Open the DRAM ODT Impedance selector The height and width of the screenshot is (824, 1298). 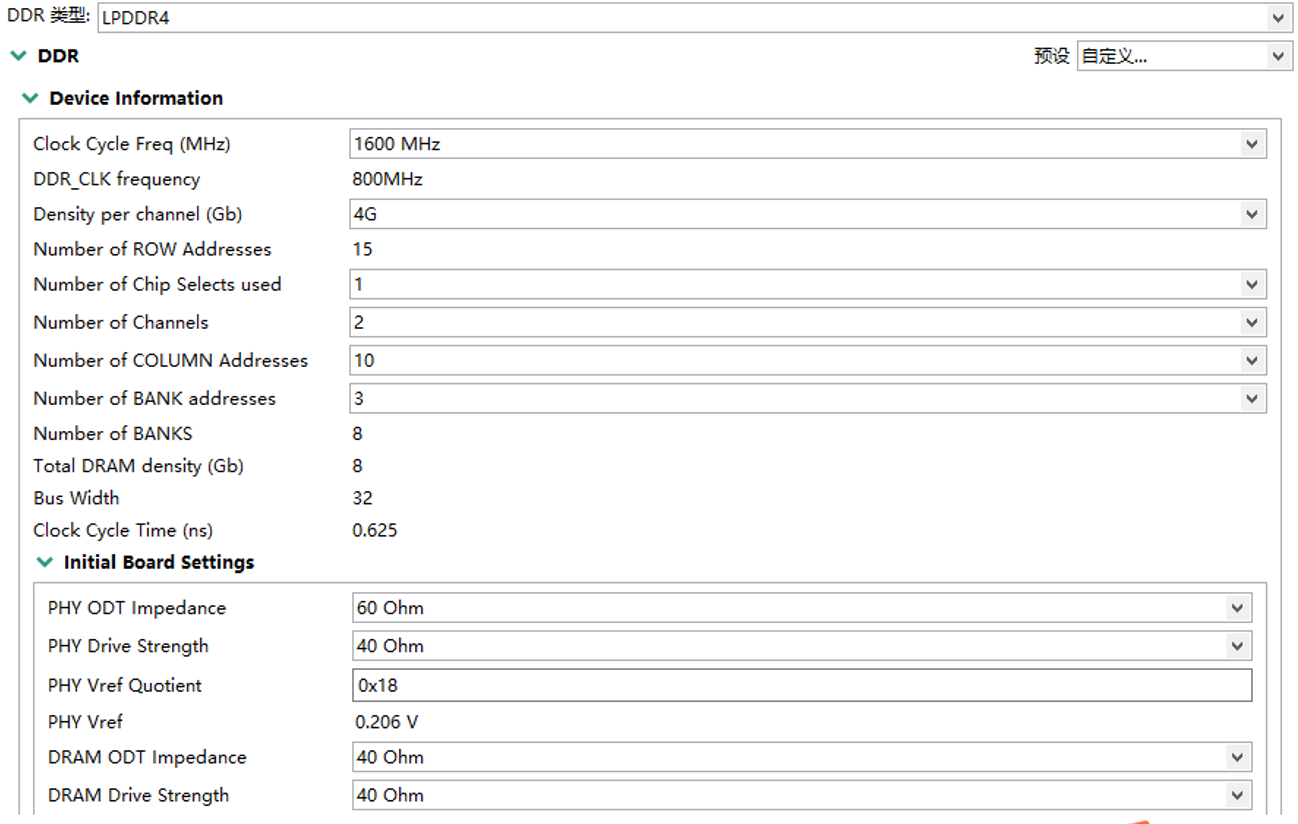point(1240,756)
